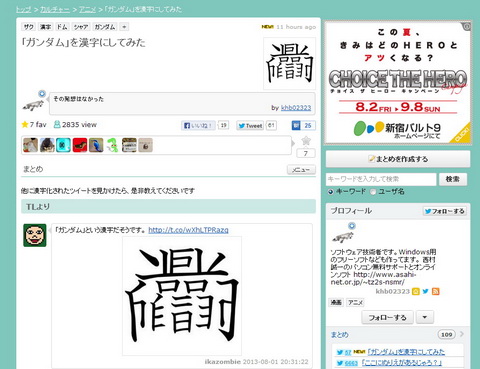Click the page title '「ガンダム」を漢字にしてみた'

pyautogui.click(x=83, y=43)
